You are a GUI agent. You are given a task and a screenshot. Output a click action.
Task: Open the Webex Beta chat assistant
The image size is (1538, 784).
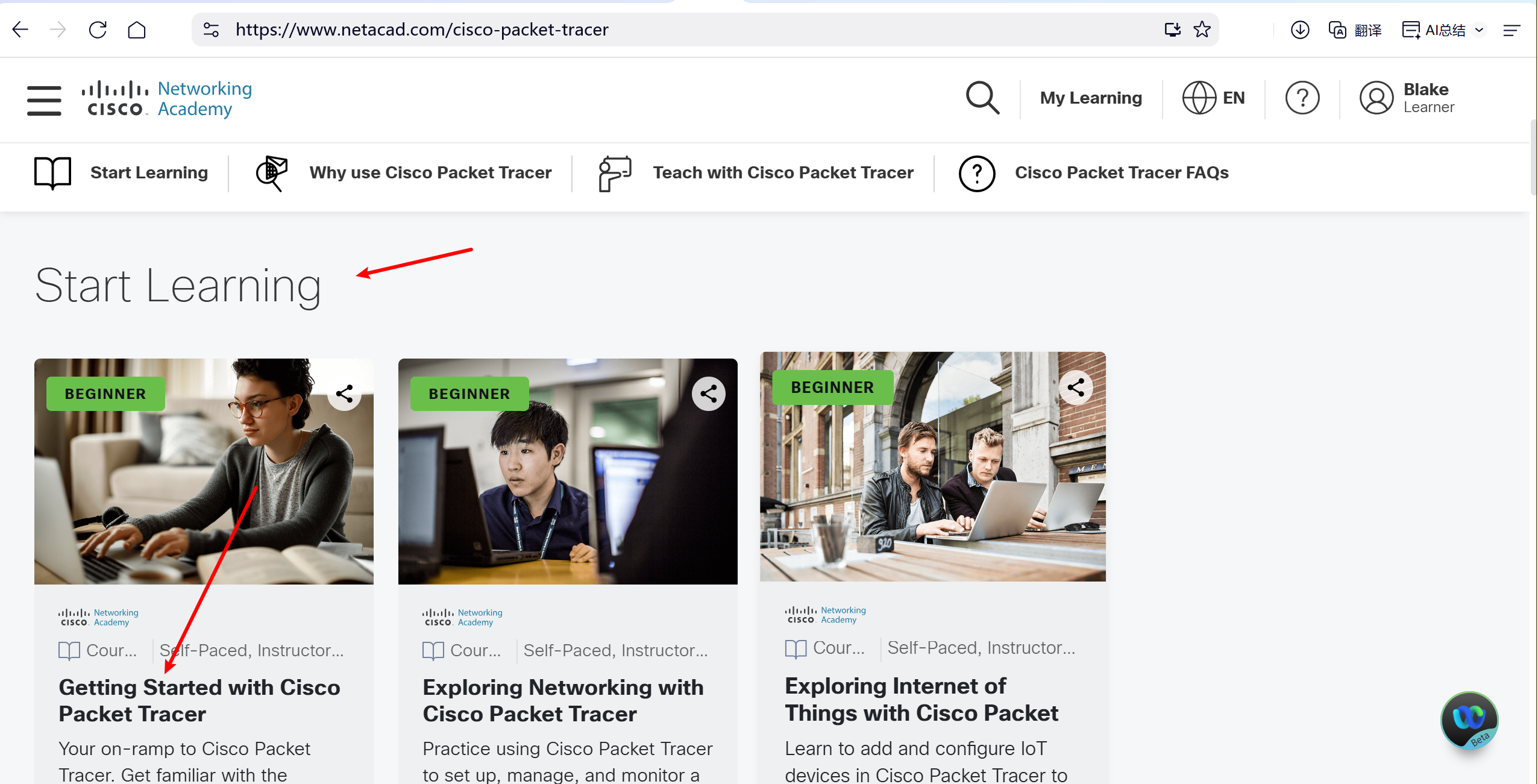[x=1469, y=720]
